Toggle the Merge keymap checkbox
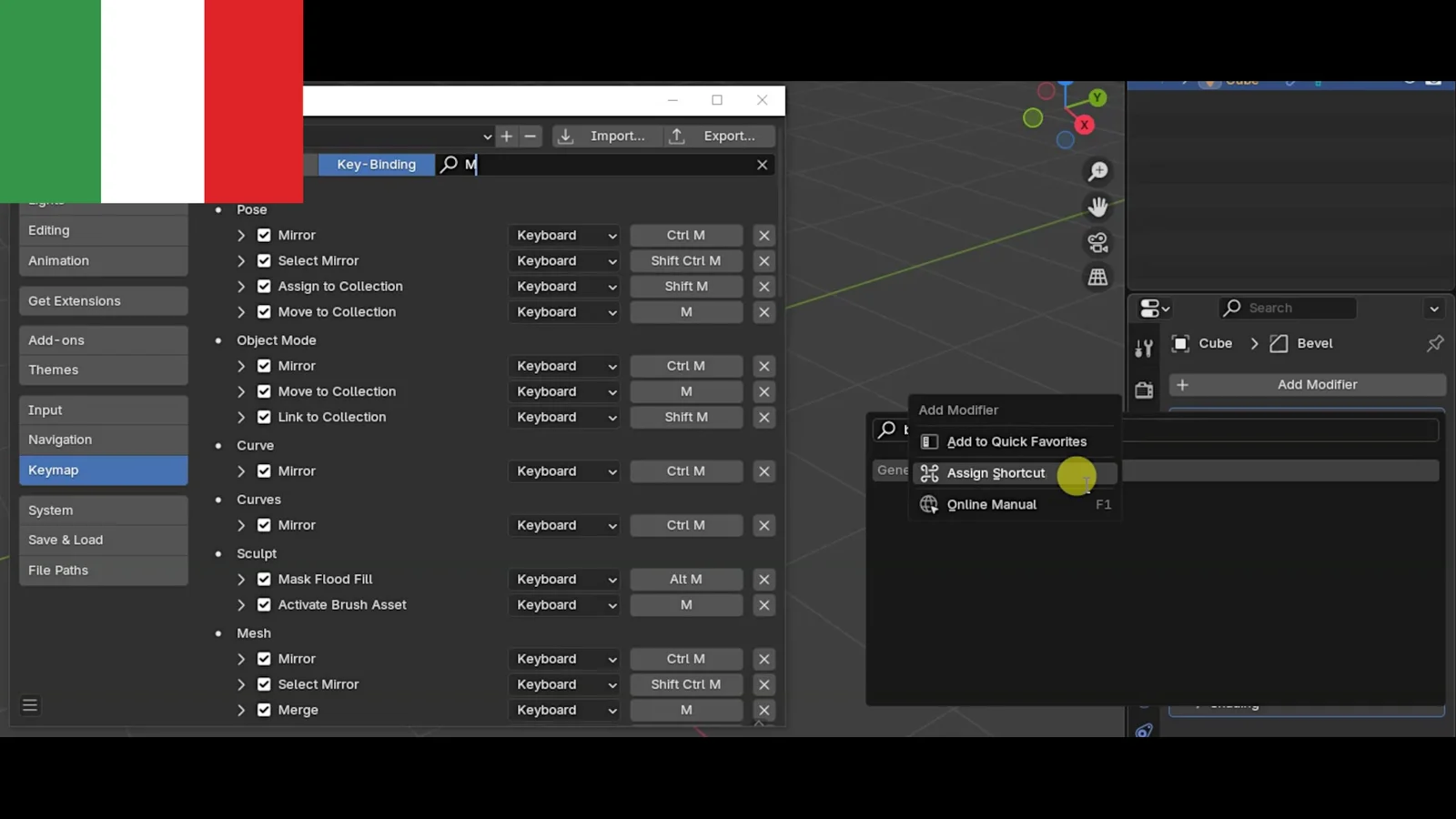The height and width of the screenshot is (819, 1456). tap(264, 710)
